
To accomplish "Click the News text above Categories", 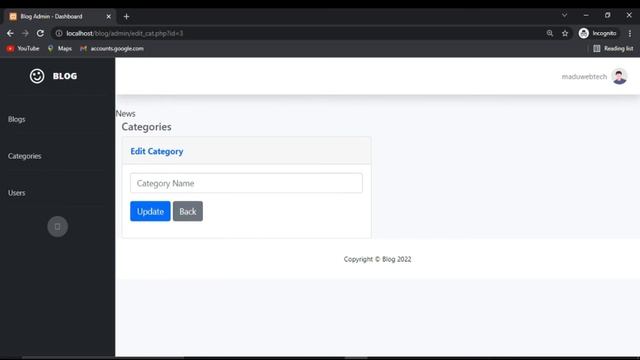I will pos(126,113).
